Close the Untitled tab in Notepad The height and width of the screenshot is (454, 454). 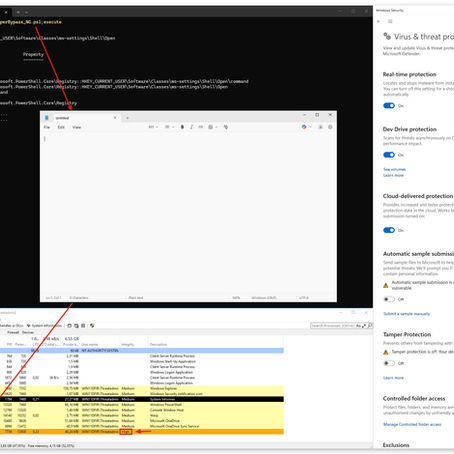click(x=115, y=118)
